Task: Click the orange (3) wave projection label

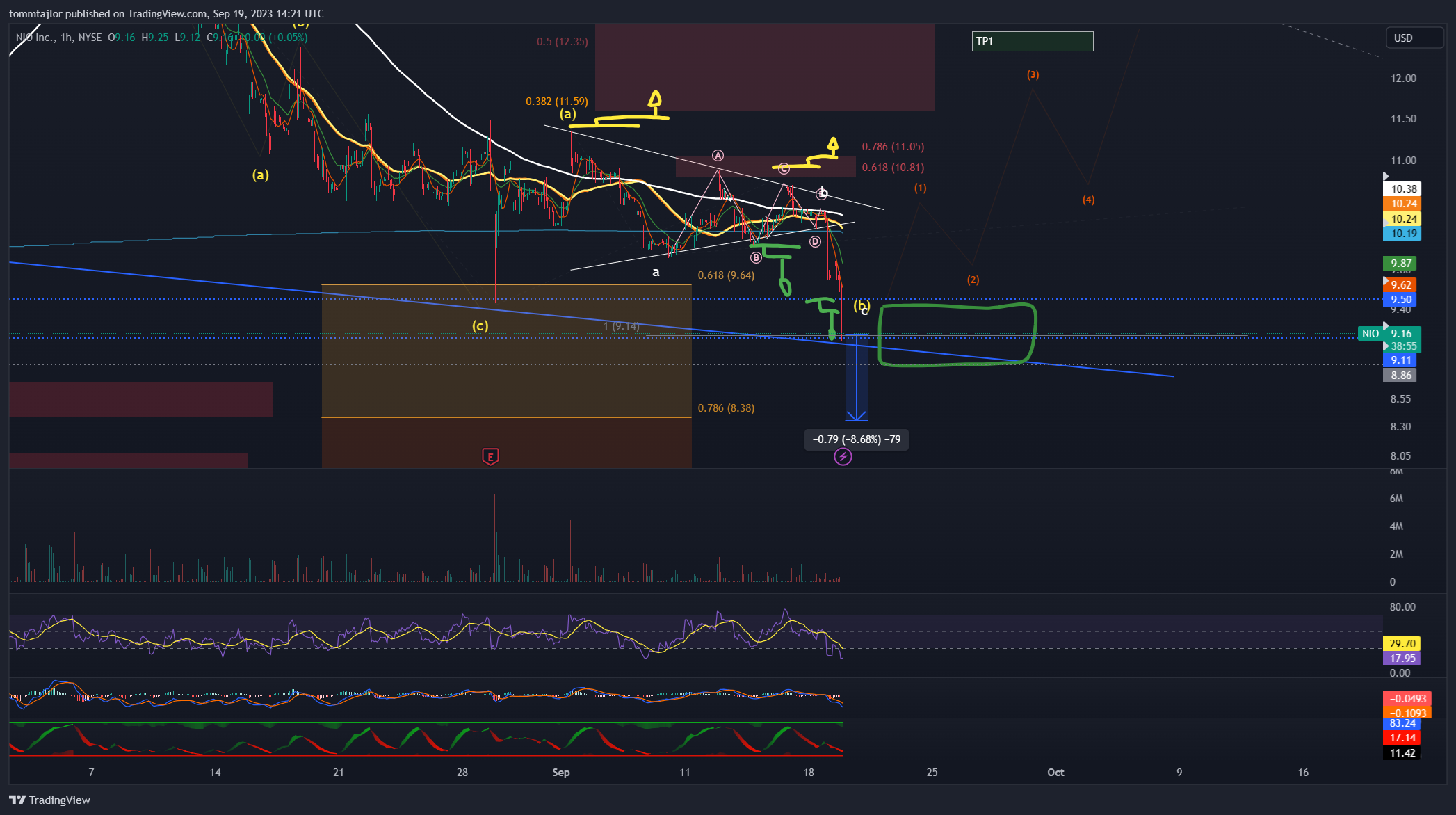Action: (x=1033, y=74)
